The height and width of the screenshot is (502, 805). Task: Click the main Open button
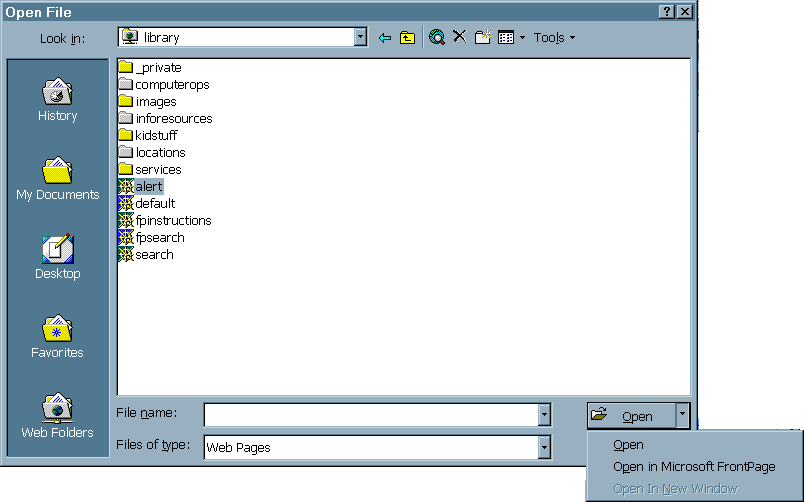pos(630,416)
